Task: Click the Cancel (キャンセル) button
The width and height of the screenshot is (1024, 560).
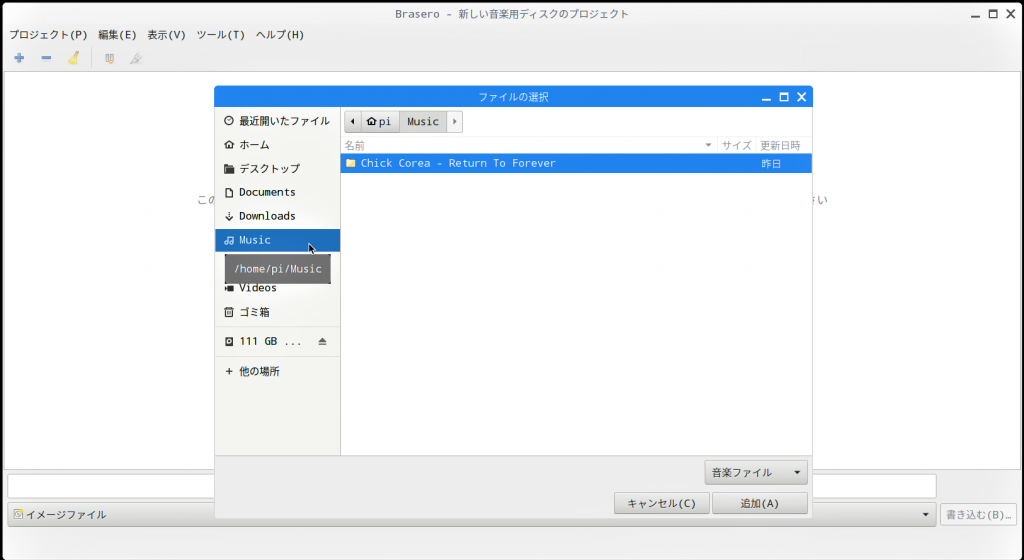Action: click(662, 503)
